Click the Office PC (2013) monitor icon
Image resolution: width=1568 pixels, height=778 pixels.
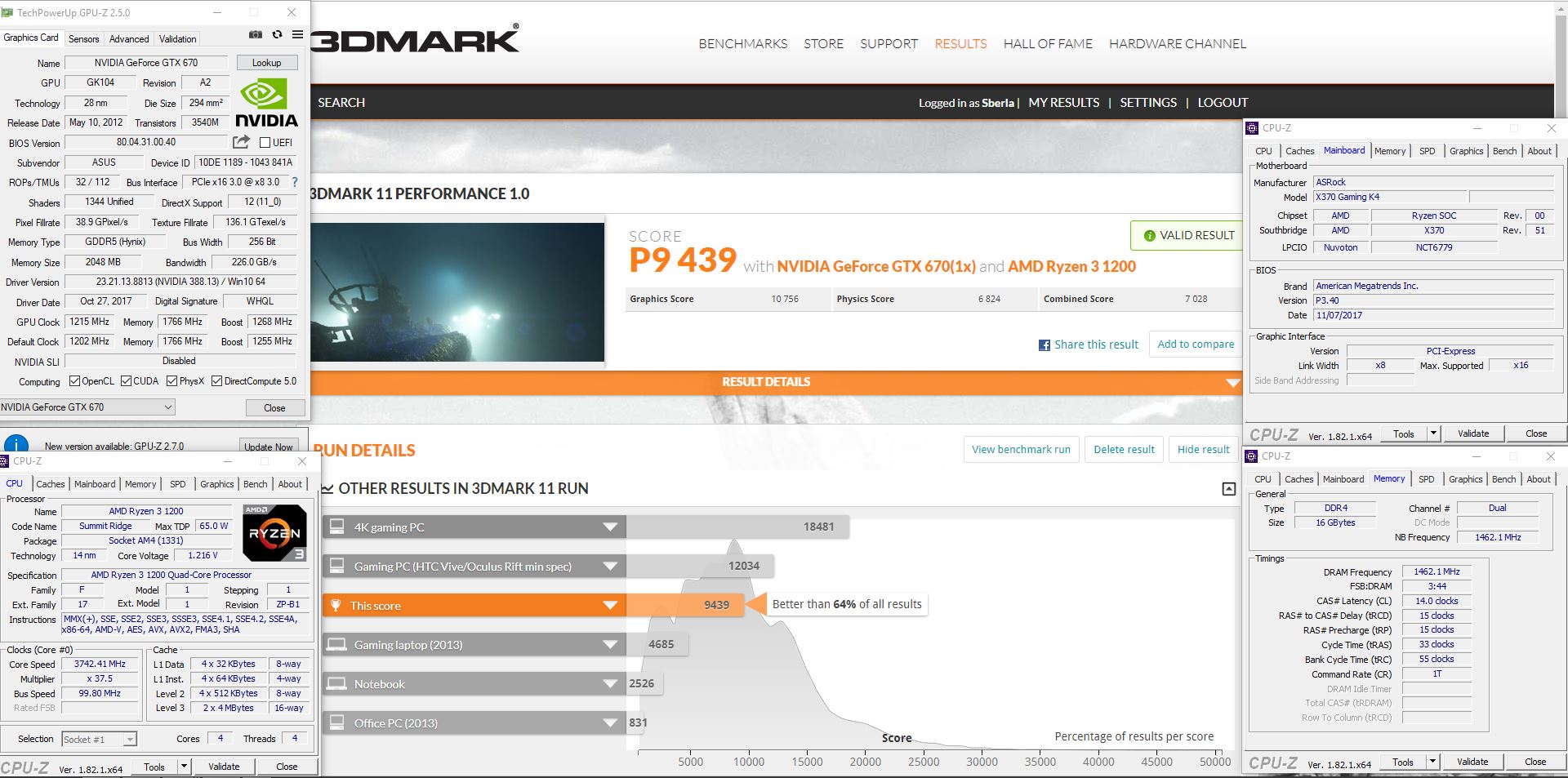tap(336, 722)
